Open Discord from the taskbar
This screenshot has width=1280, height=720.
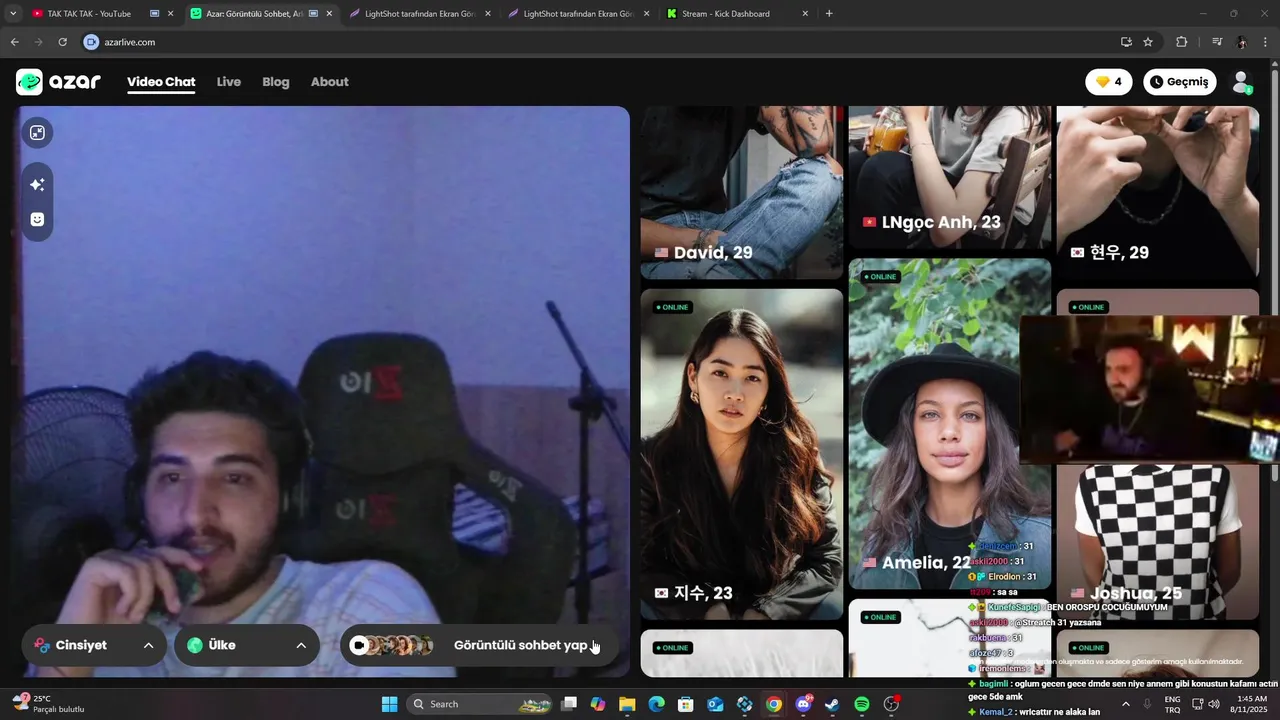(x=803, y=704)
